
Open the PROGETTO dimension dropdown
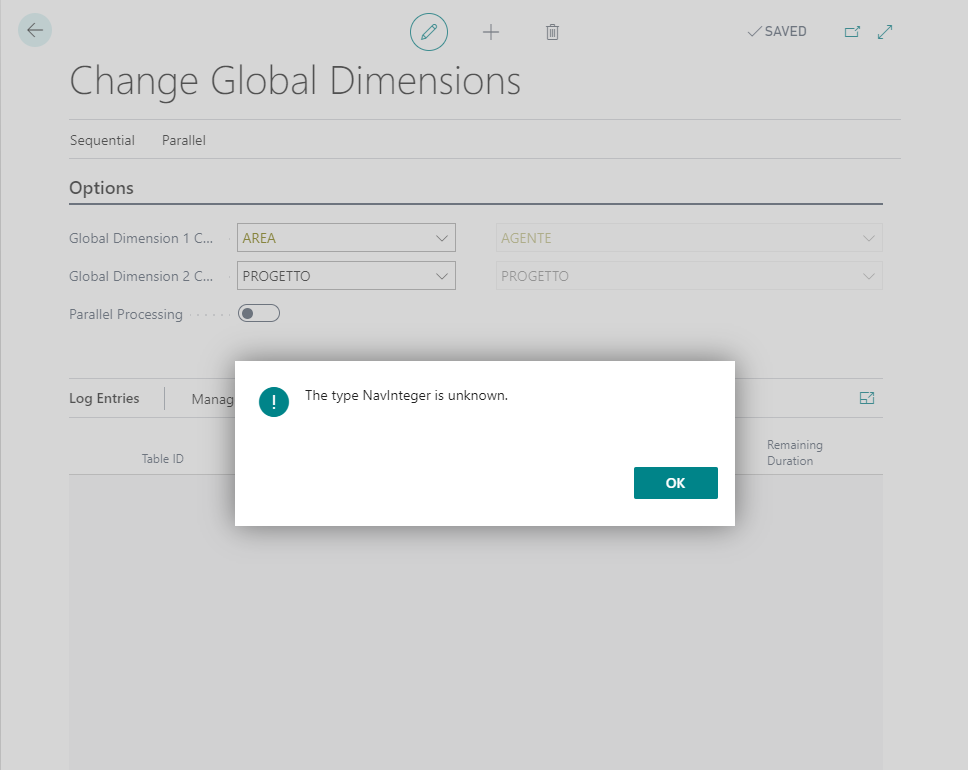[442, 275]
